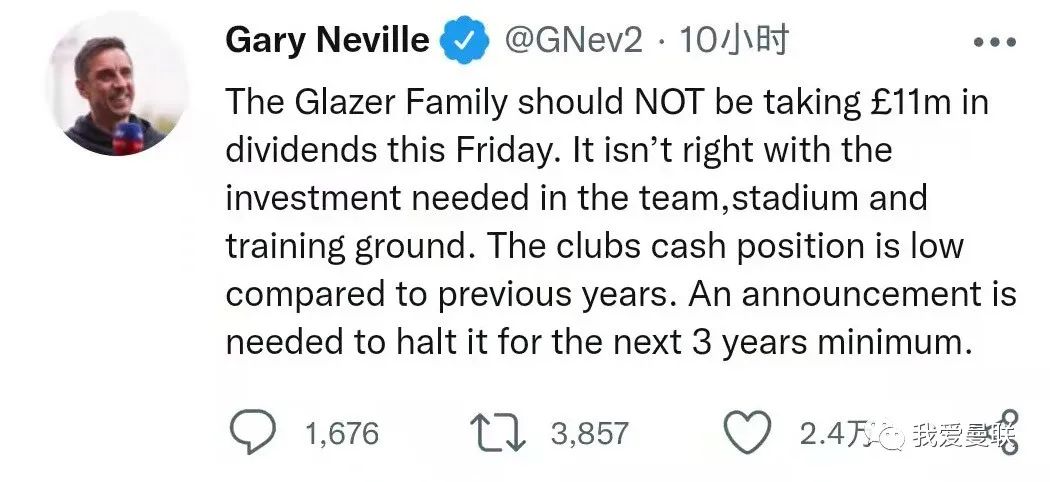
Task: Click the 1,676 replies count
Action: (342, 433)
